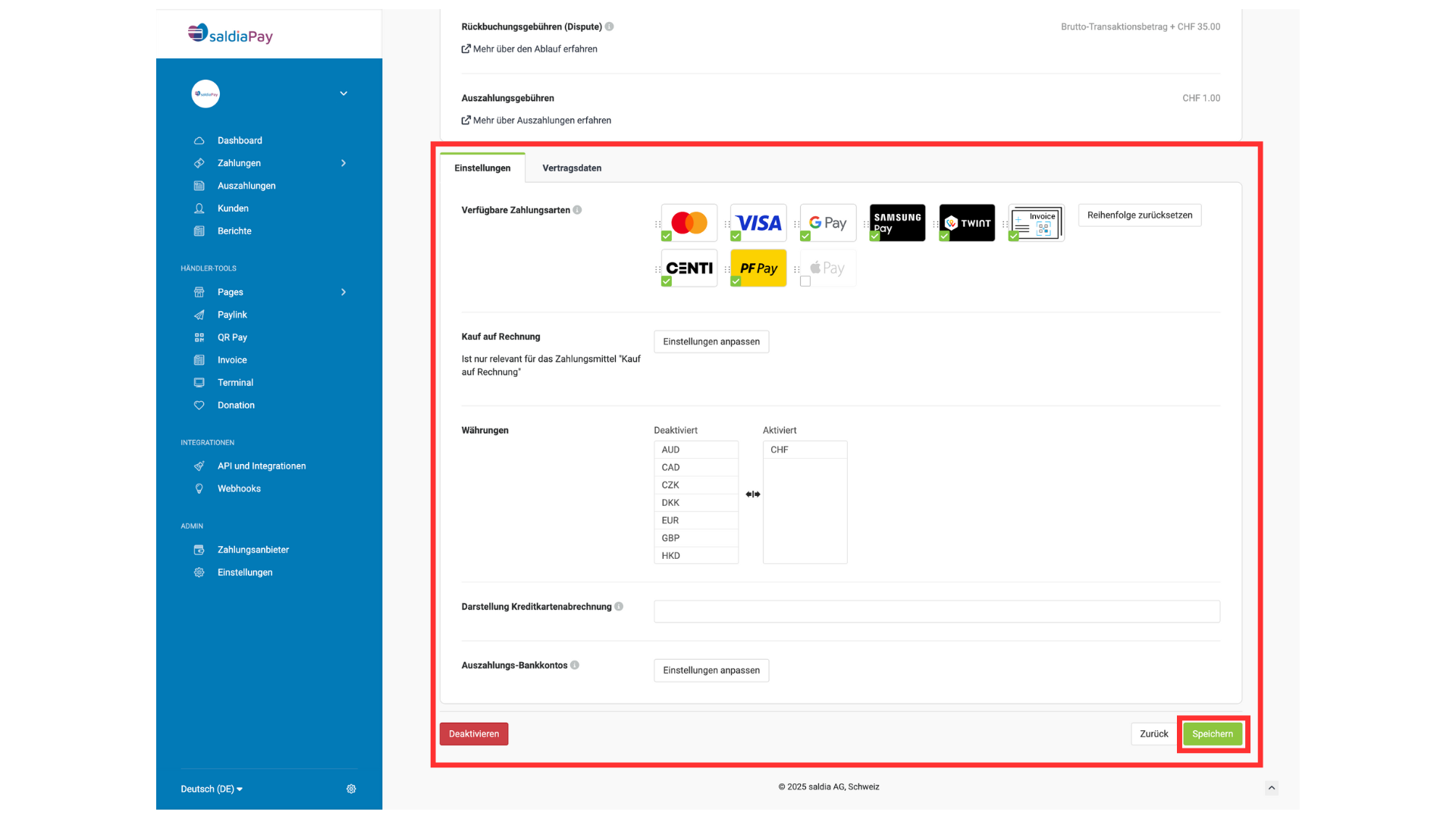Go to Auszahlungen

pos(246,186)
